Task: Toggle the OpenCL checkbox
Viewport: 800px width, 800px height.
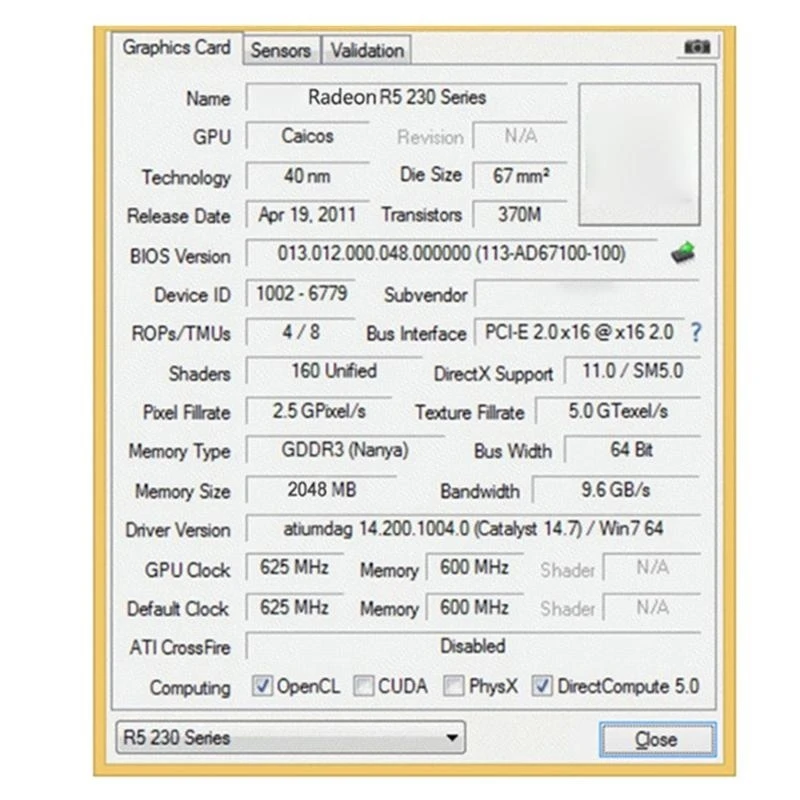Action: [x=262, y=686]
